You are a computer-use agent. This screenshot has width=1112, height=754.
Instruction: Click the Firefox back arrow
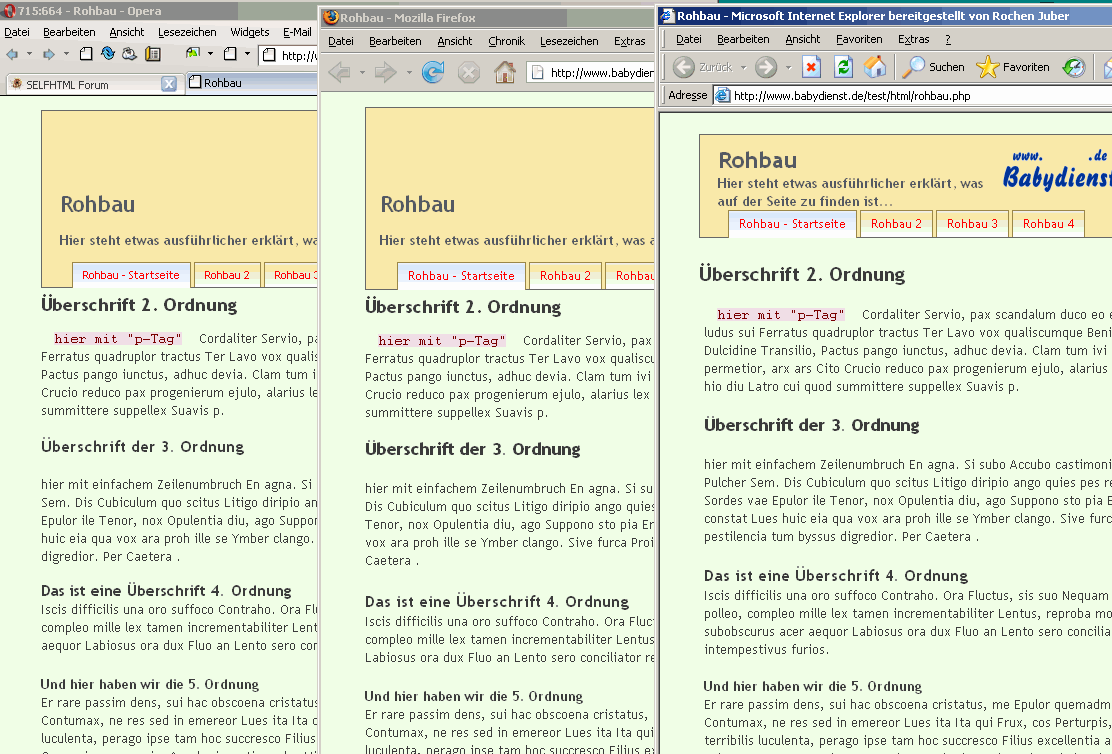(339, 72)
